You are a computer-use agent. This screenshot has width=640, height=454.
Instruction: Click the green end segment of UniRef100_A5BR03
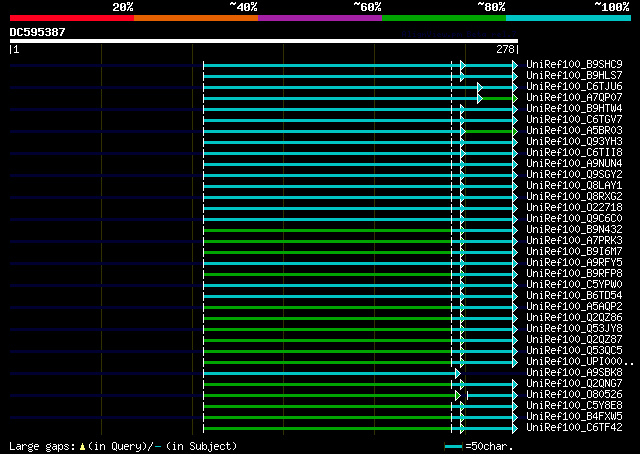[x=490, y=131]
